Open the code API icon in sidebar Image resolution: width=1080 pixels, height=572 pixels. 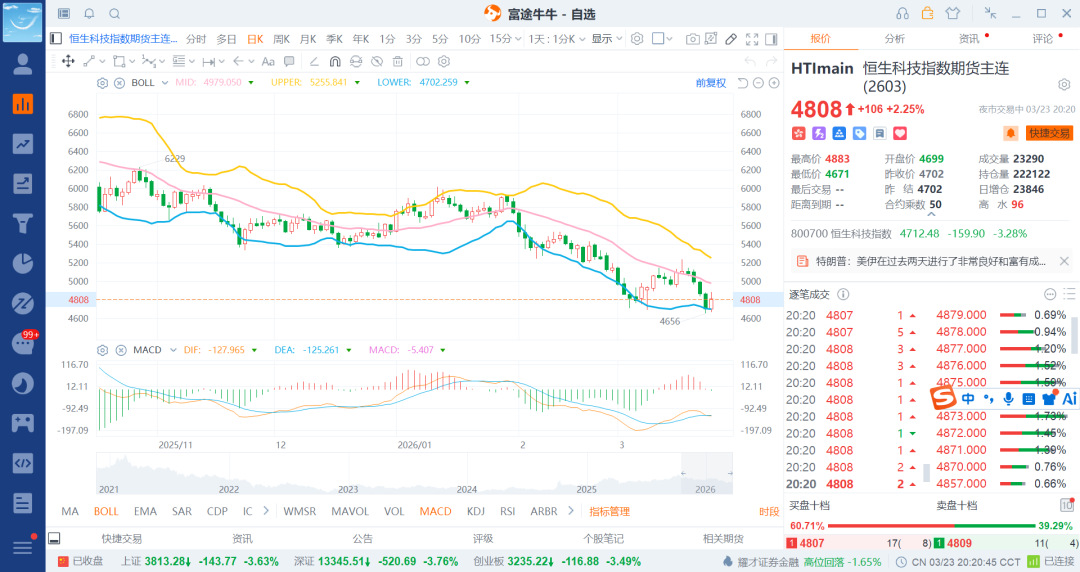[23, 463]
